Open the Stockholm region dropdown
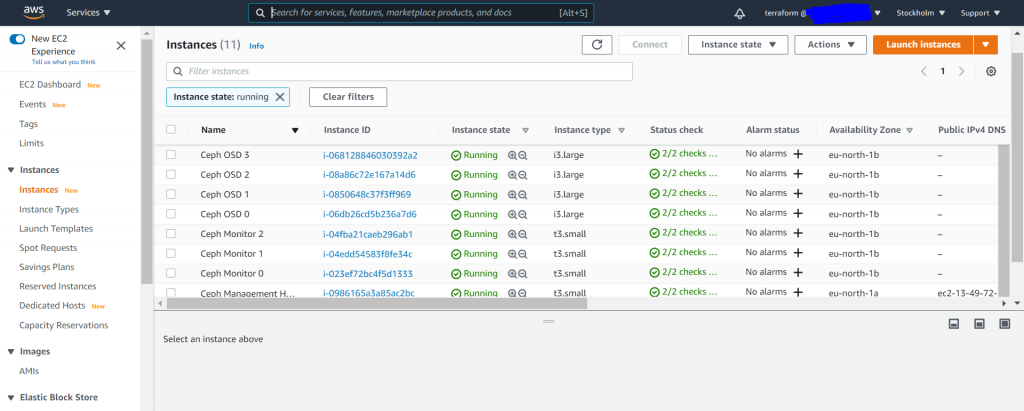The height and width of the screenshot is (411, 1024). click(x=922, y=13)
